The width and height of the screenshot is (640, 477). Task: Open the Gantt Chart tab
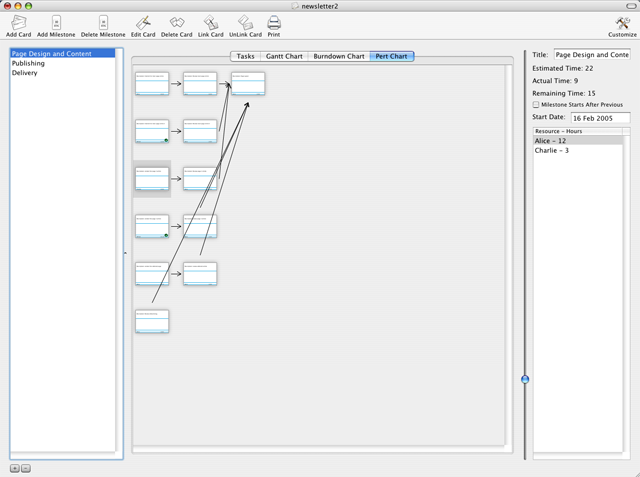coord(283,56)
